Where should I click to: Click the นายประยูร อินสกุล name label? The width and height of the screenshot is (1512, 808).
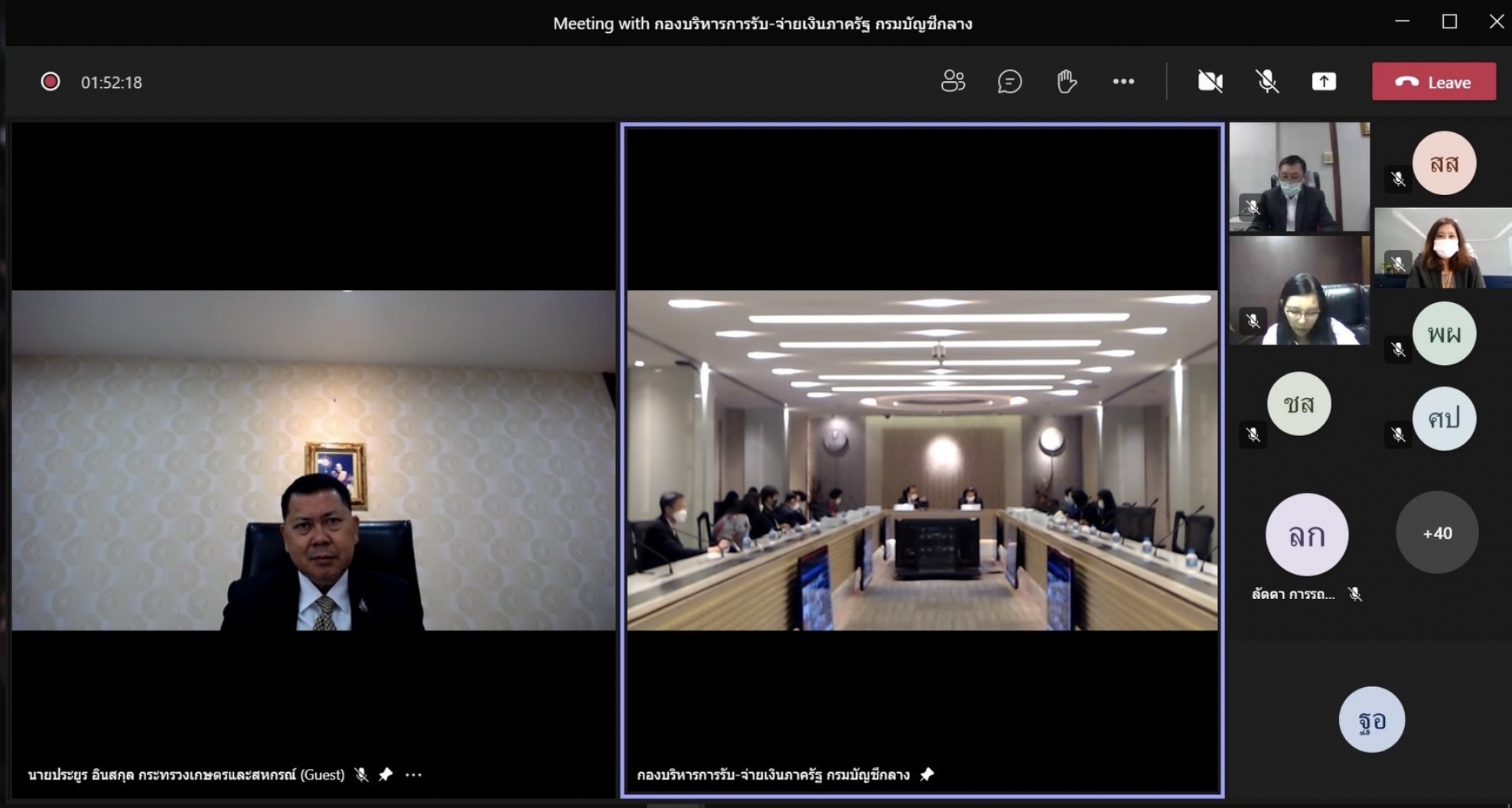[x=186, y=774]
